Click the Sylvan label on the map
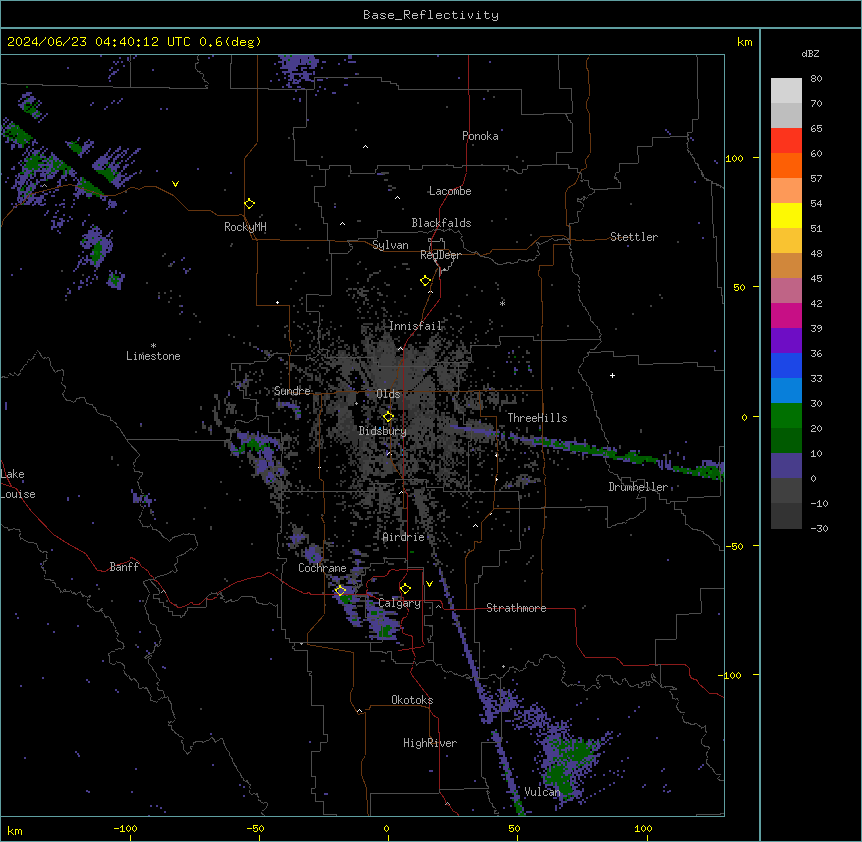Image resolution: width=862 pixels, height=842 pixels. [390, 245]
